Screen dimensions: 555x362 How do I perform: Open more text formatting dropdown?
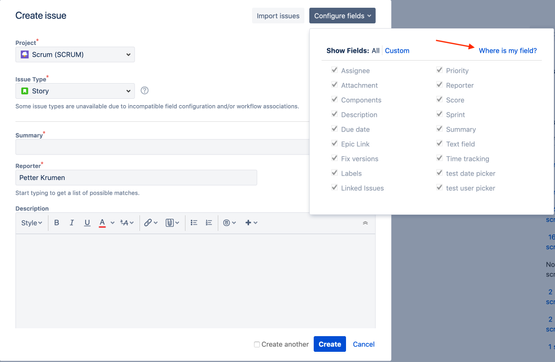coord(127,223)
